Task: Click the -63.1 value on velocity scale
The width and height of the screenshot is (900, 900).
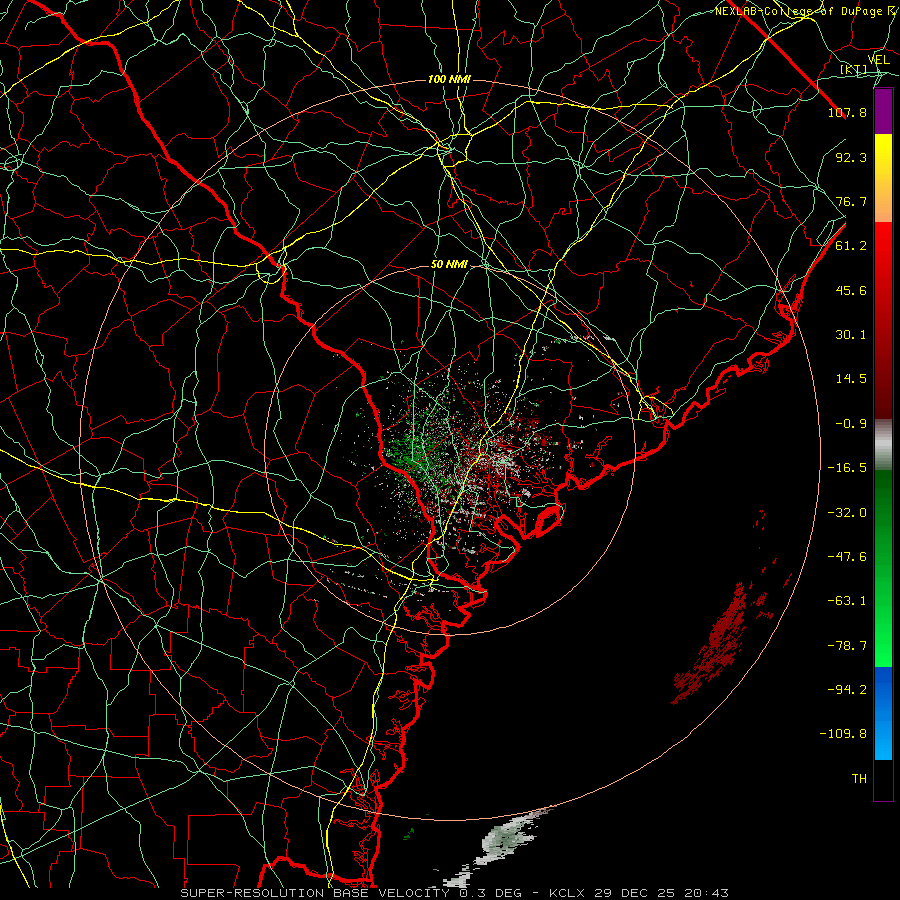Action: click(847, 601)
